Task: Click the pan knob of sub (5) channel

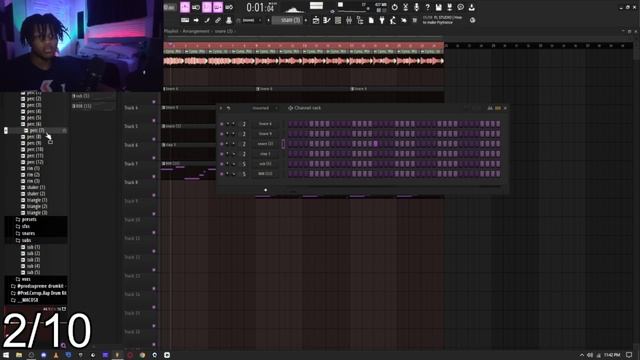Action: (x=228, y=164)
